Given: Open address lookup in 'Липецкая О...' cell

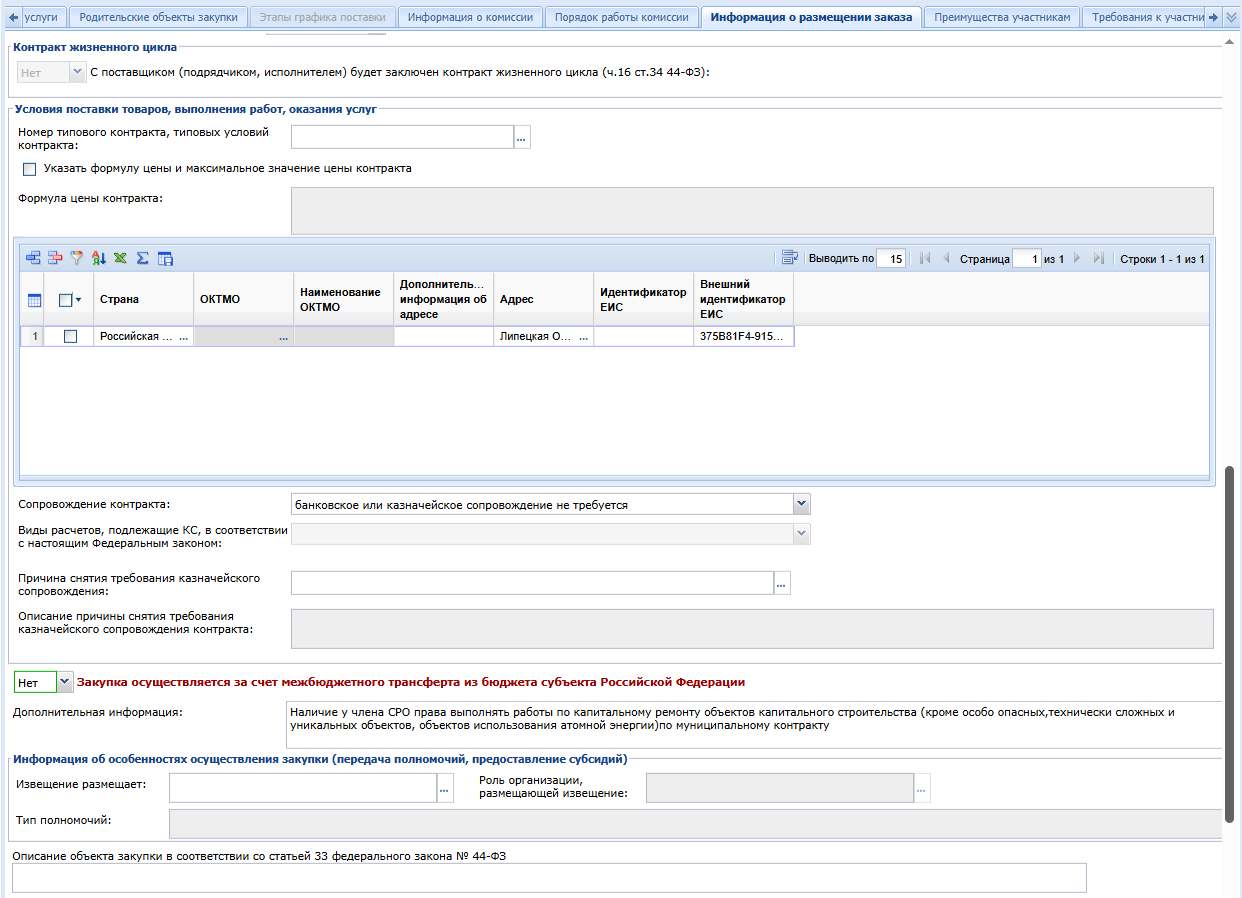Looking at the screenshot, I should [x=583, y=337].
